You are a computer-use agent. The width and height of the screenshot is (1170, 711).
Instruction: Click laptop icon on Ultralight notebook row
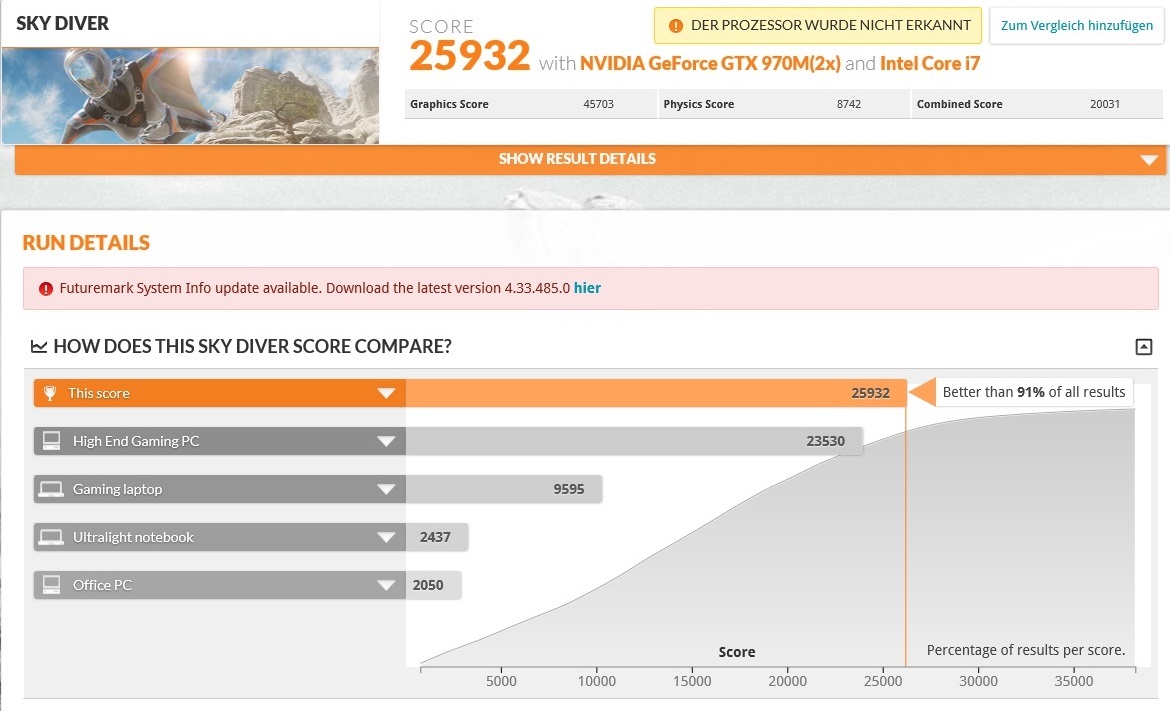[x=51, y=537]
